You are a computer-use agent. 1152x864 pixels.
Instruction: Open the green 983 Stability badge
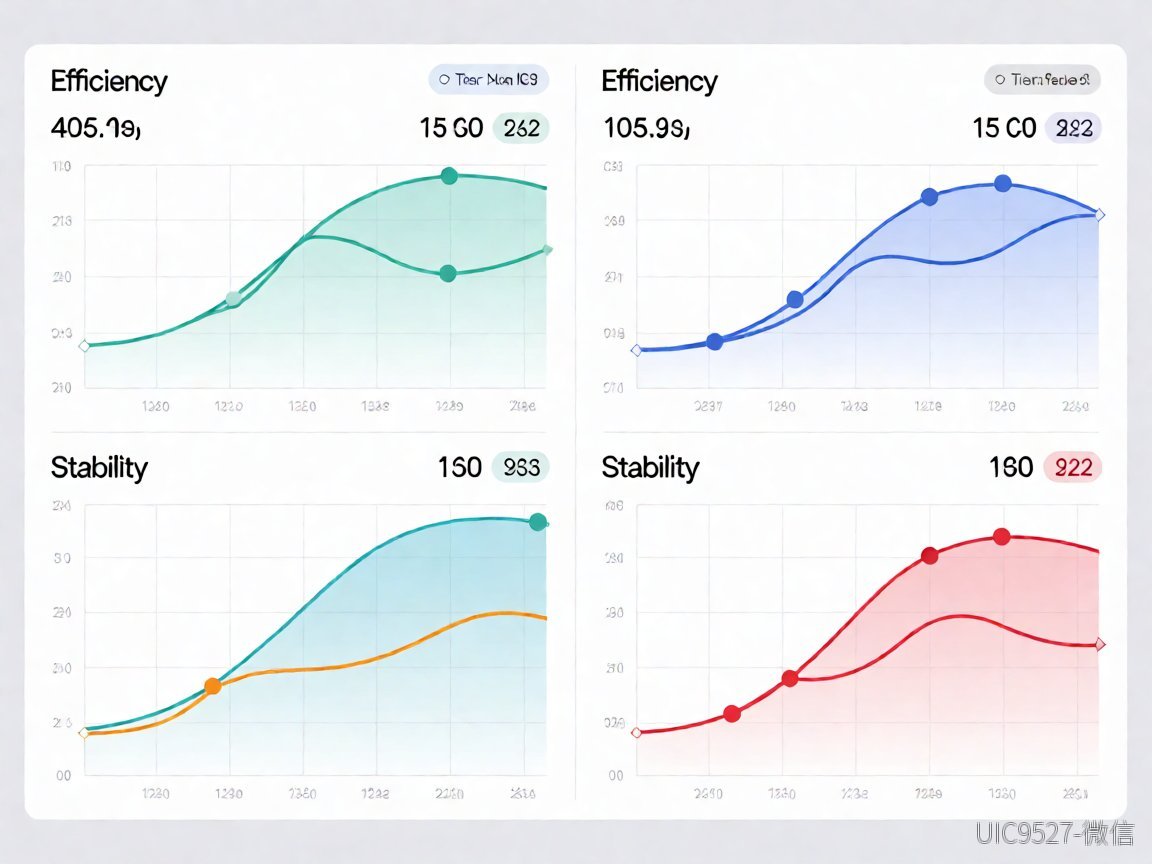pos(521,467)
